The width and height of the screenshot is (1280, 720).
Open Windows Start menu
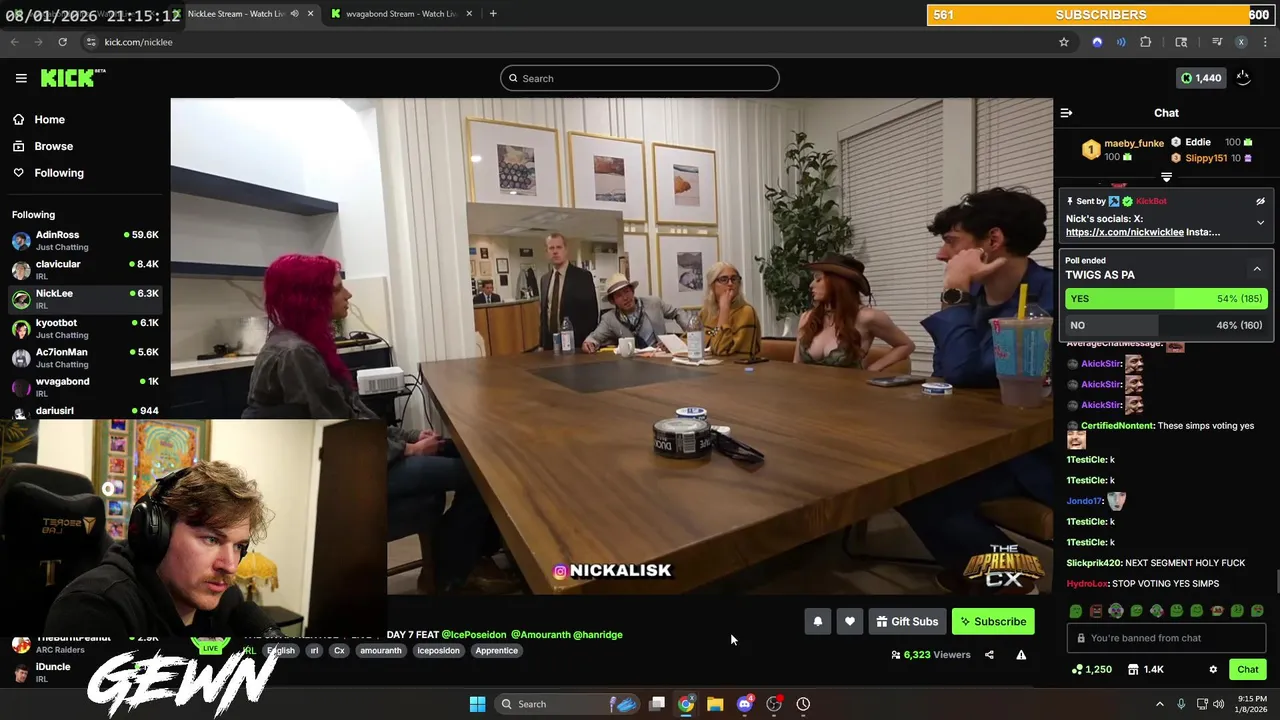point(477,704)
